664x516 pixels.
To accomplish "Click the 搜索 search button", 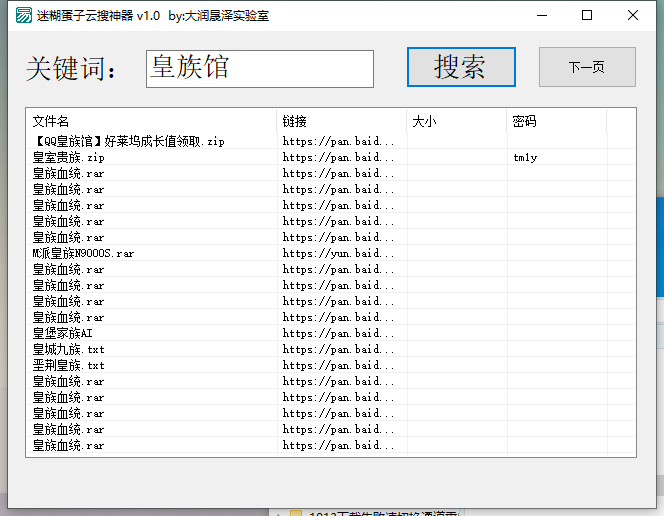I will point(461,67).
